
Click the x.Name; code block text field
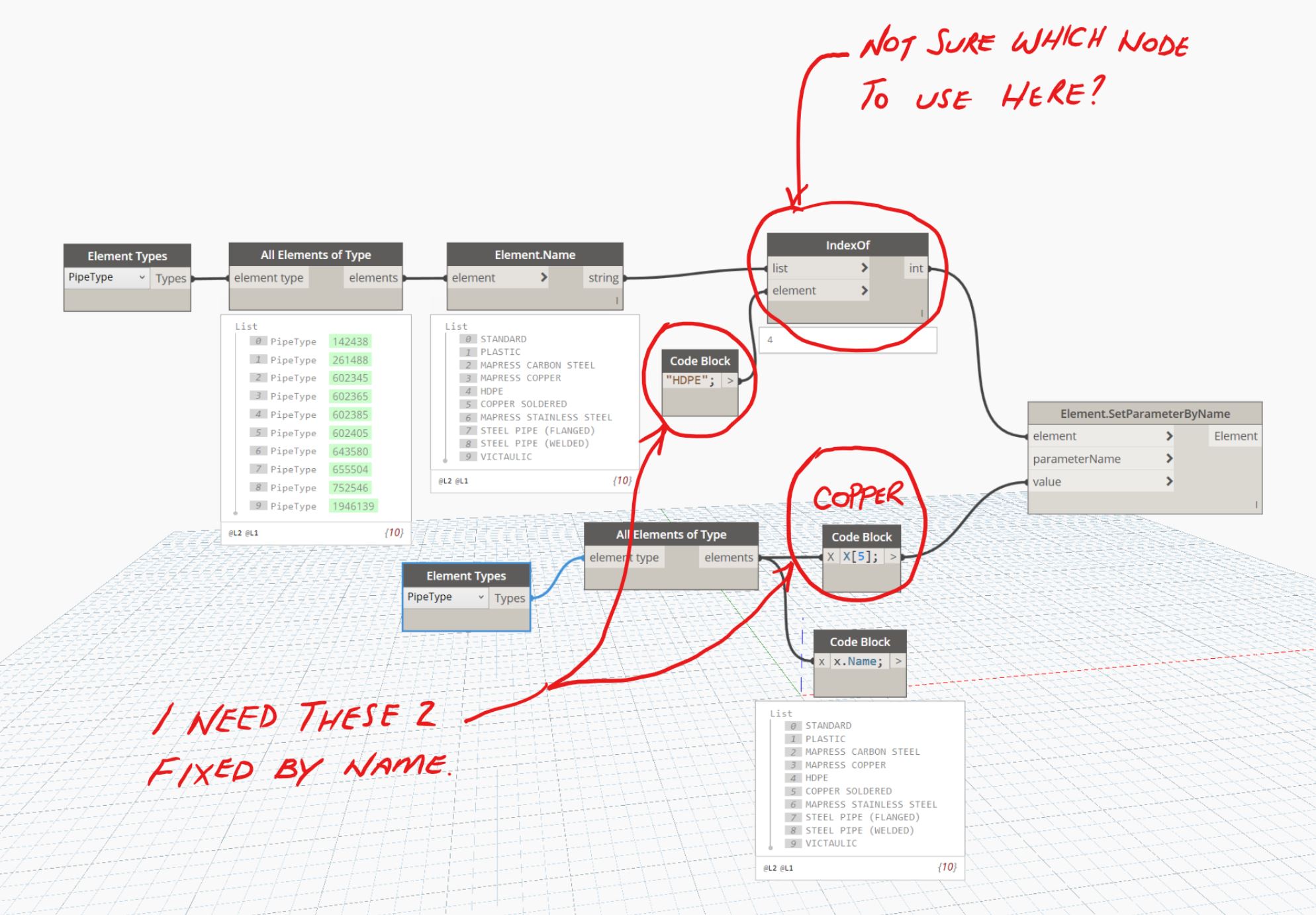[859, 661]
